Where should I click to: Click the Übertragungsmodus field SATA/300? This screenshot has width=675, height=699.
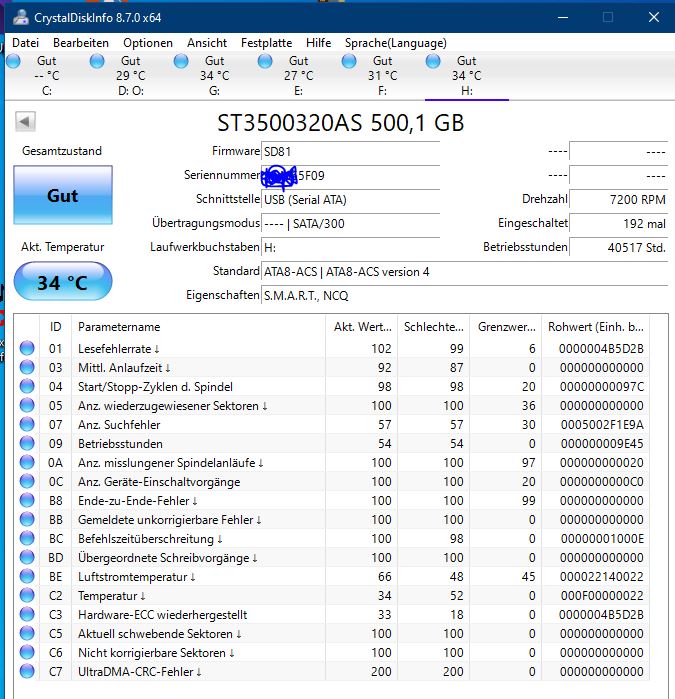(x=350, y=224)
